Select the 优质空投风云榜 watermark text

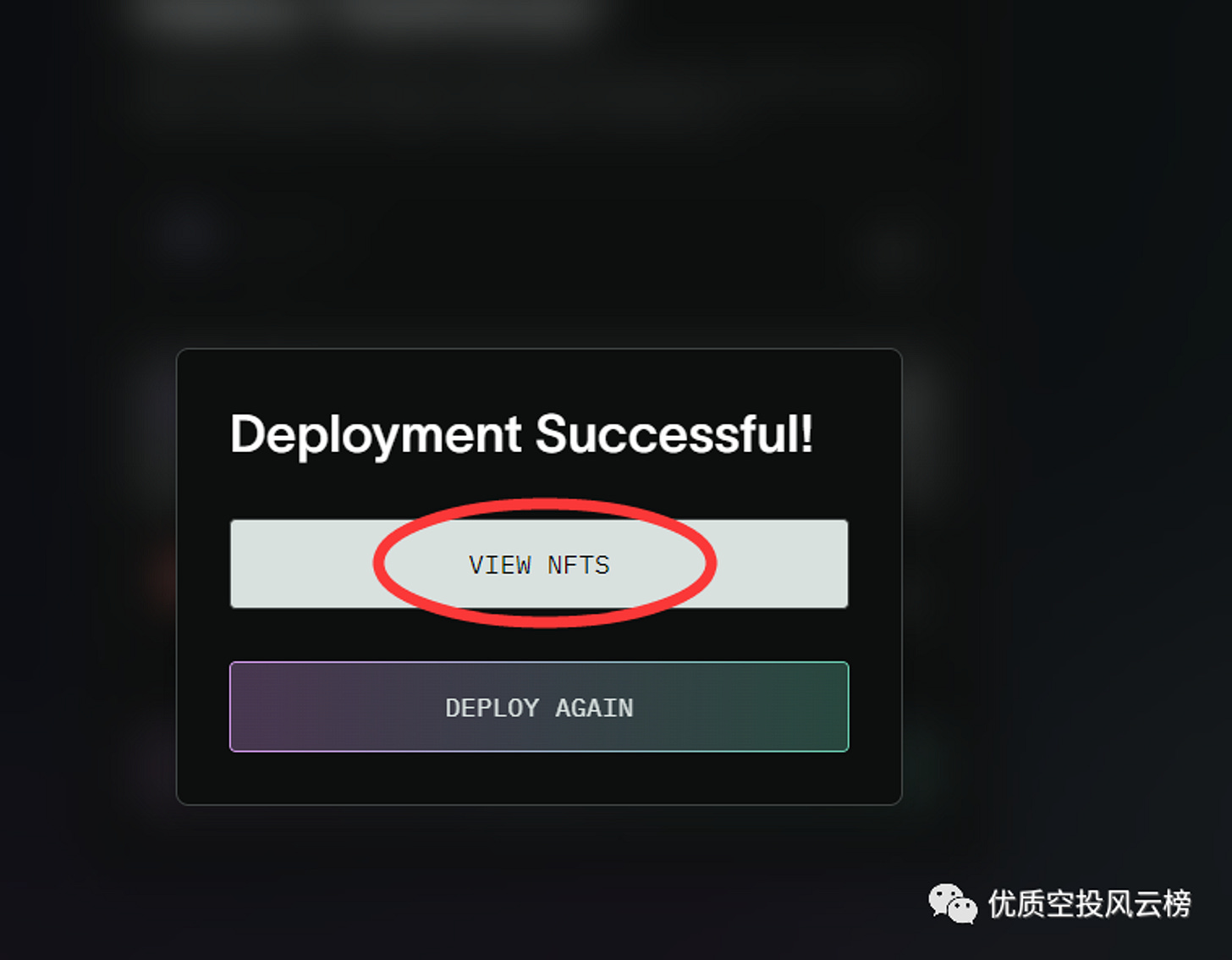(x=1090, y=904)
